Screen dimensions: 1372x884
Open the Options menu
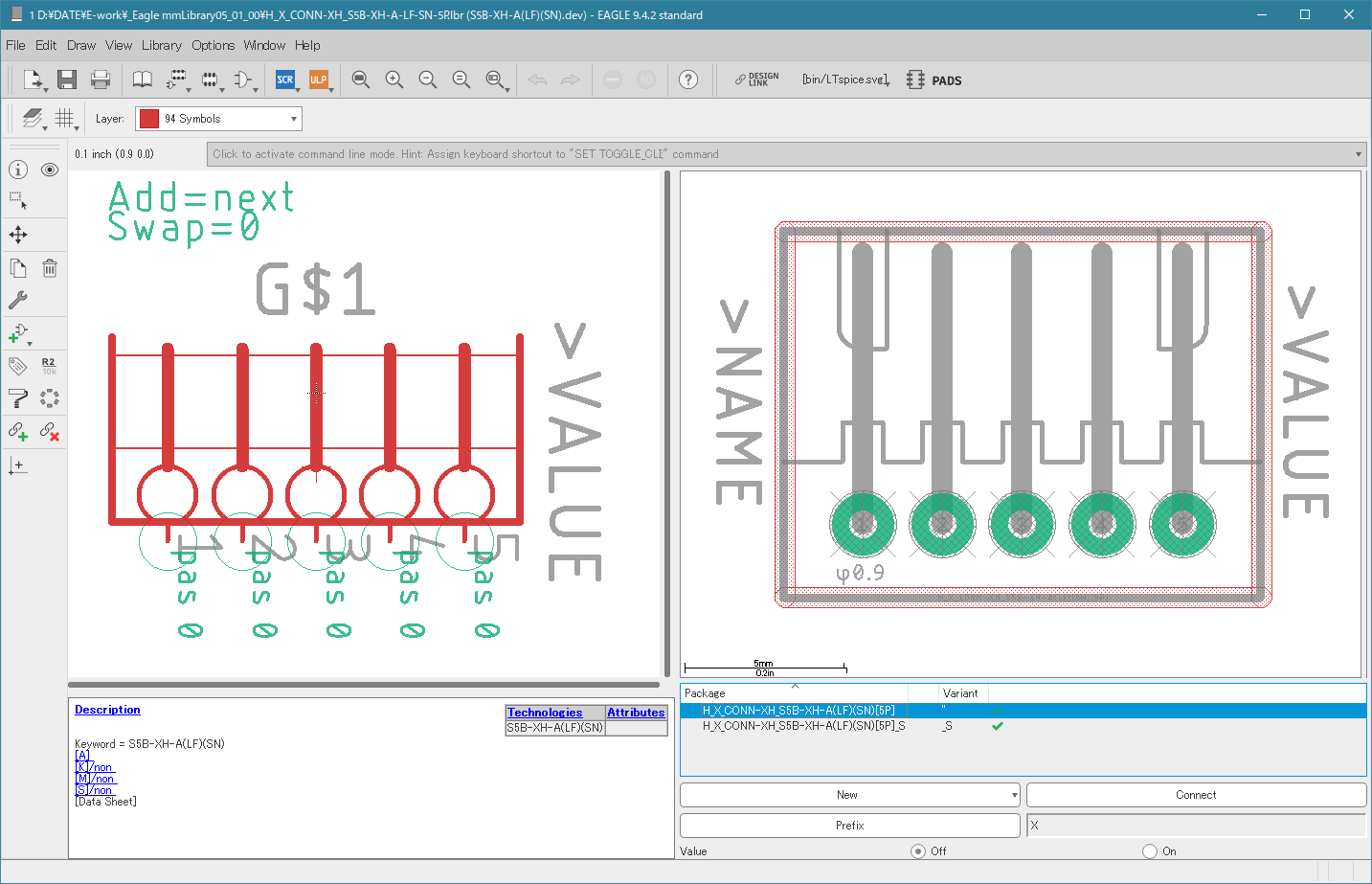coord(213,45)
